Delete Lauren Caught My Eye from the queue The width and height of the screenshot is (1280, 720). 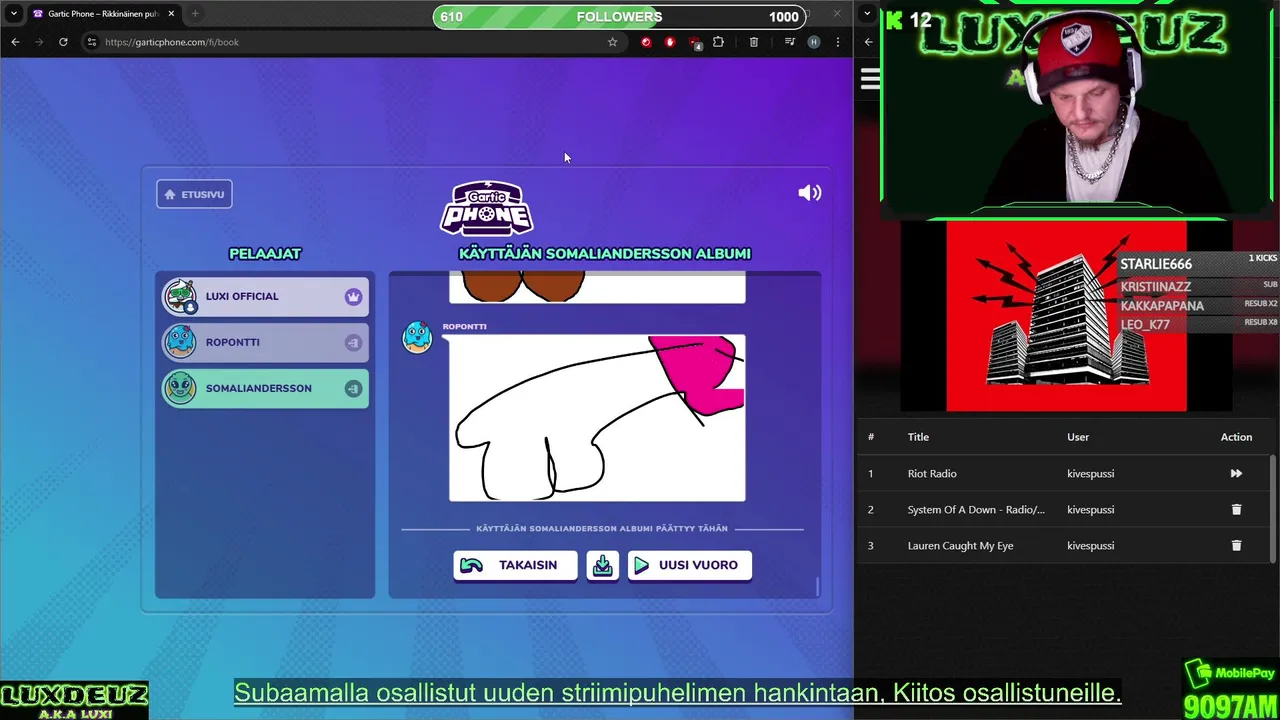point(1236,546)
